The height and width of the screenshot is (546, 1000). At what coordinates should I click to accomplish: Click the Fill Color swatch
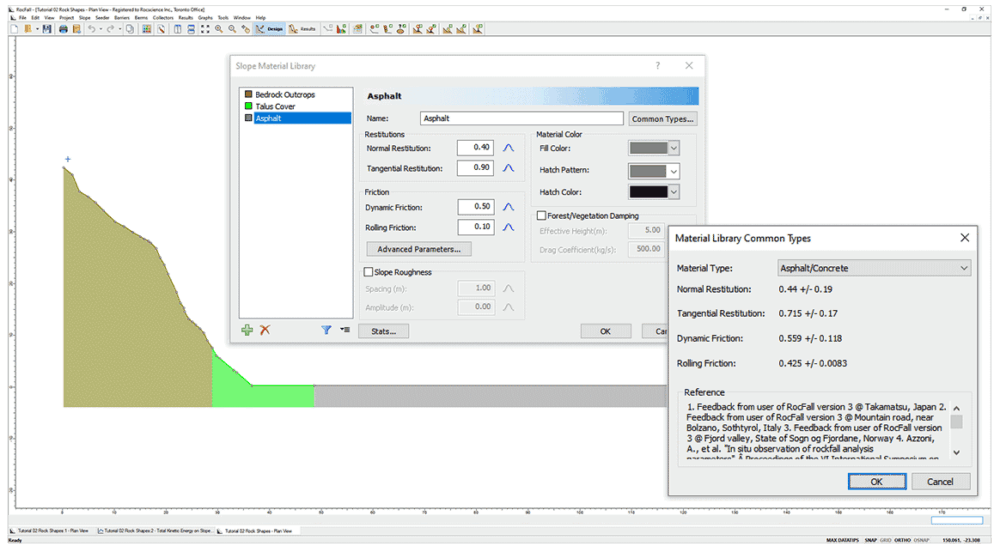click(647, 148)
